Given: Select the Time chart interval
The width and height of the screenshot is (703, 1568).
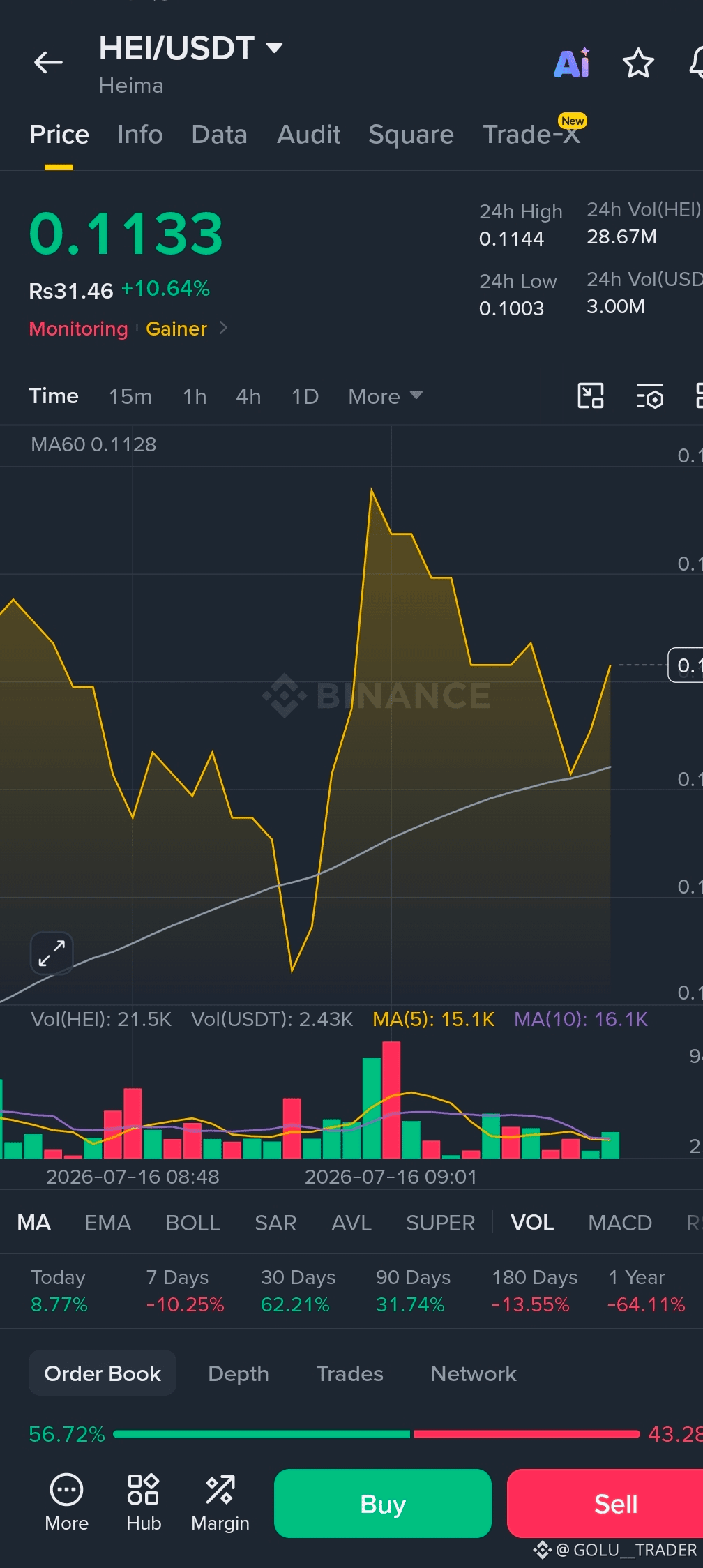Looking at the screenshot, I should tap(54, 396).
